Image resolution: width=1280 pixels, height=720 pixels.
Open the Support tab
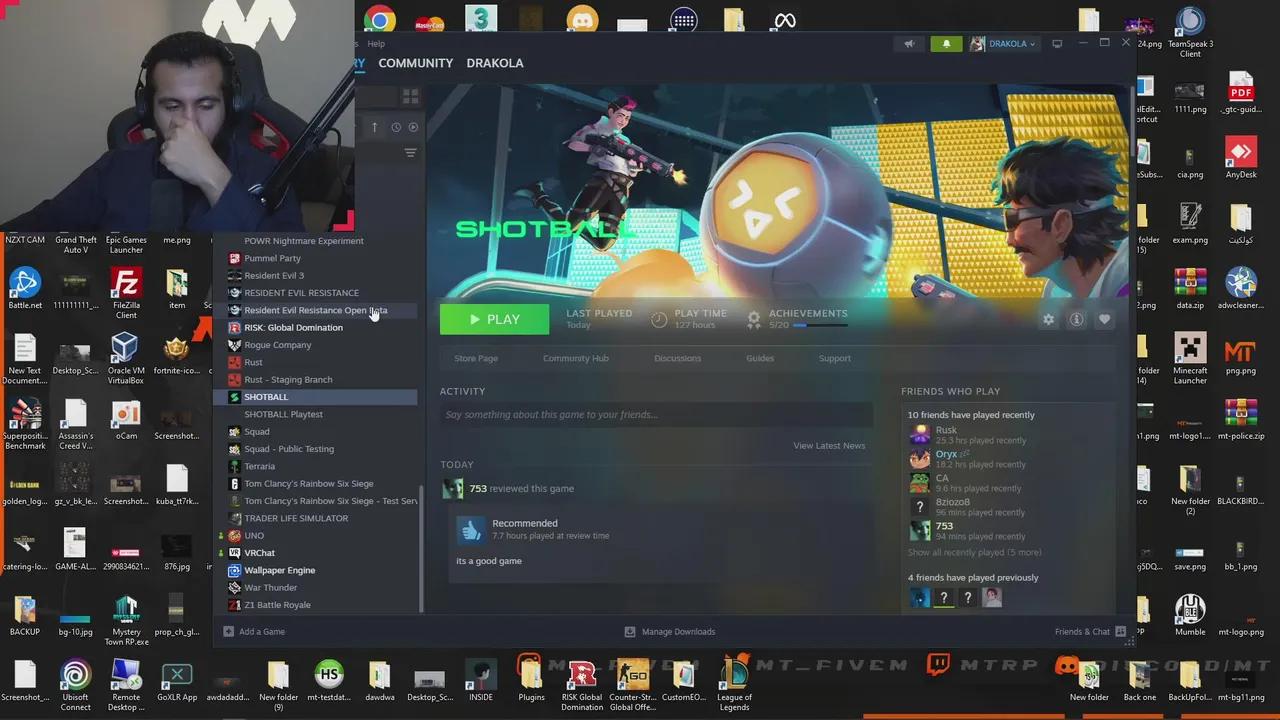click(x=835, y=358)
